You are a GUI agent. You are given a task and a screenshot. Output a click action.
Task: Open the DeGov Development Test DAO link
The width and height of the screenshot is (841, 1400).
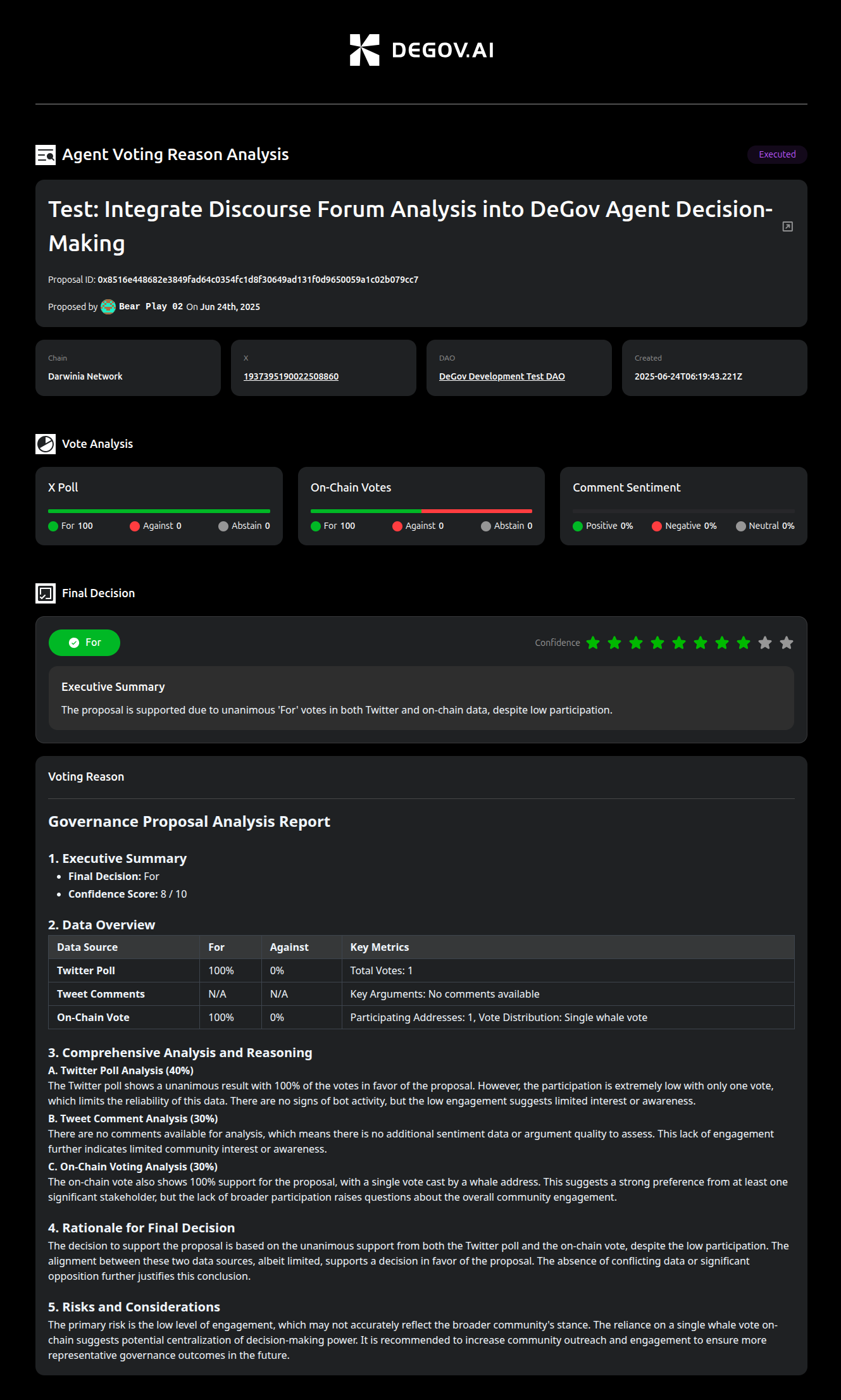[502, 376]
